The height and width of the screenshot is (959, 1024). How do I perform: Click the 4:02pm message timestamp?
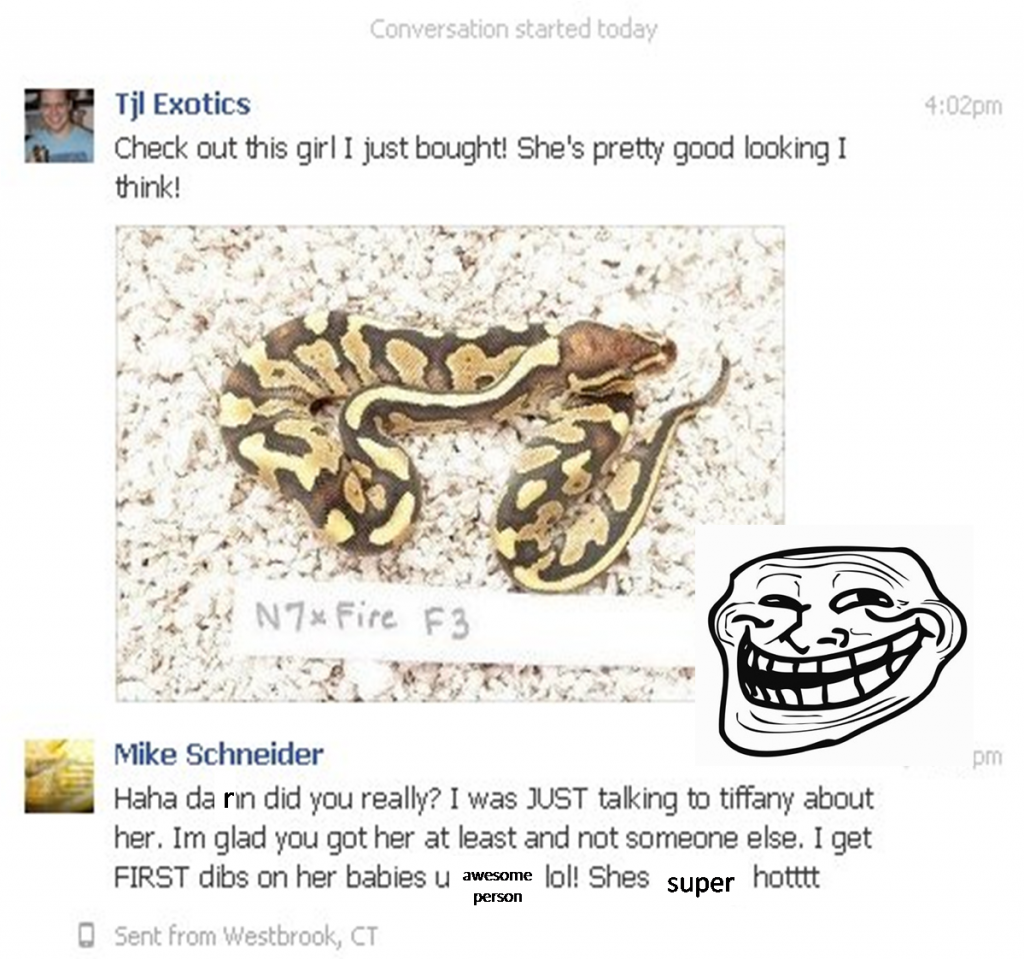click(963, 105)
